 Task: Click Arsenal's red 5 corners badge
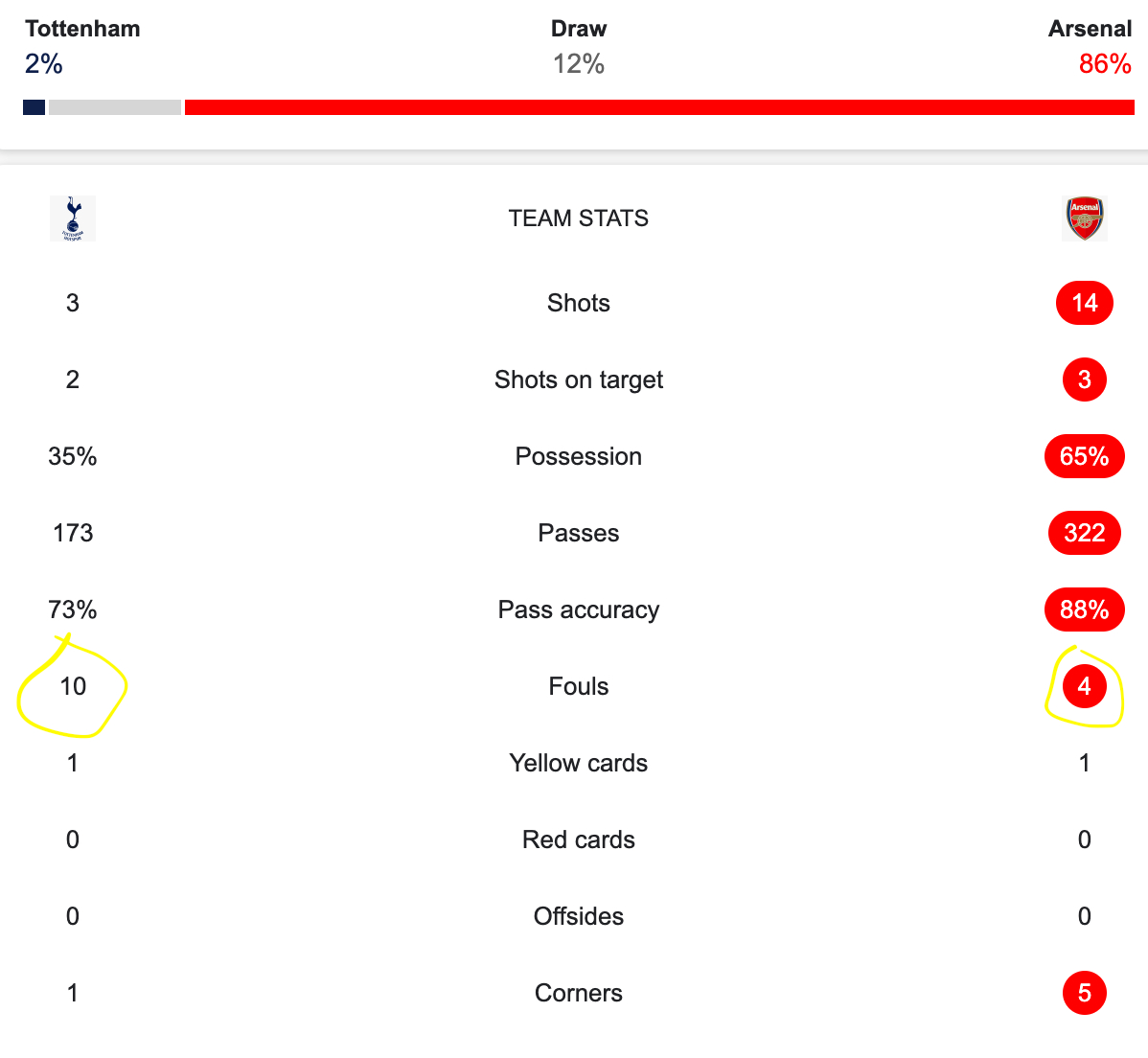pos(1084,993)
